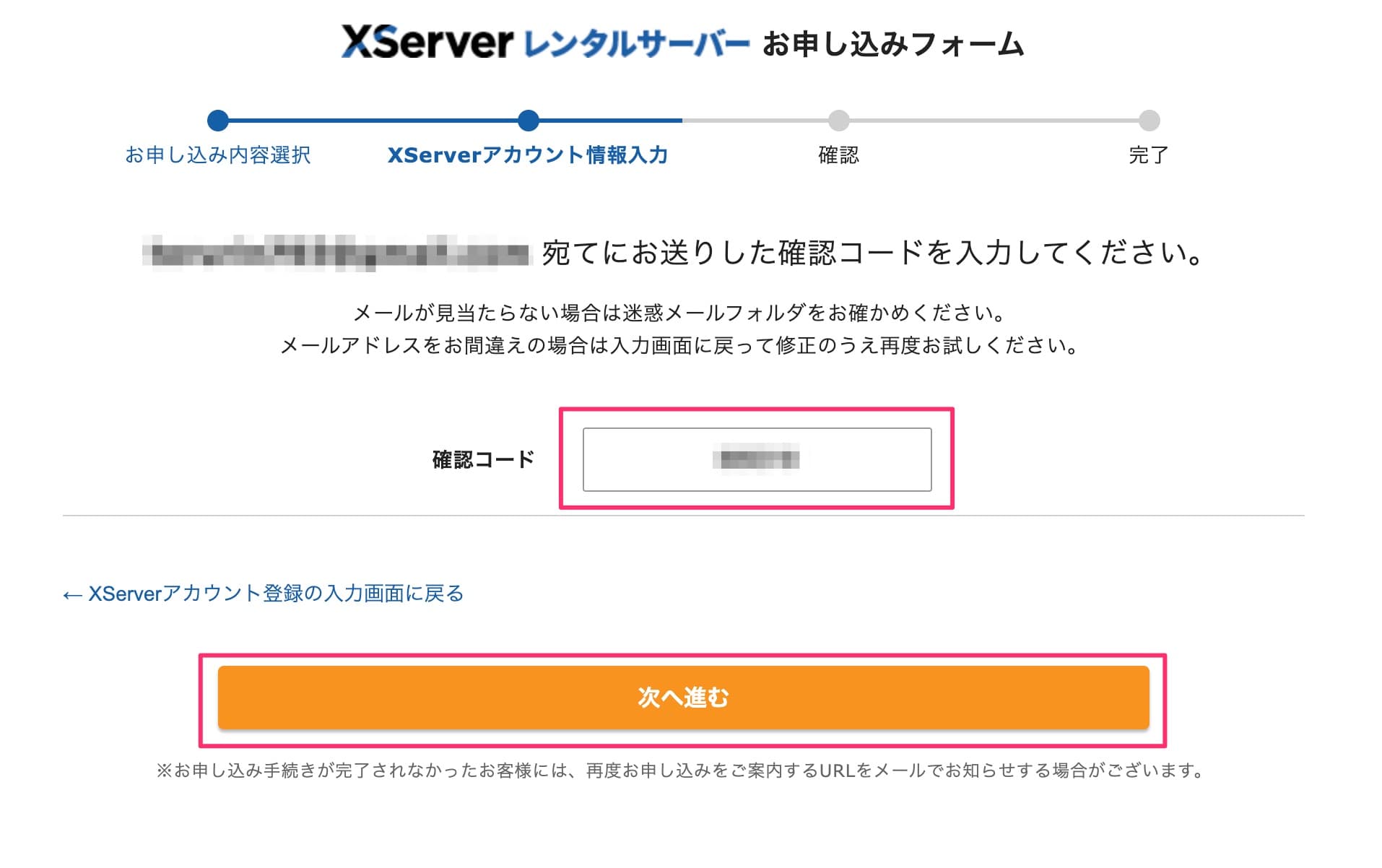
Task: Click the gray 確認 progress step dot
Action: click(x=838, y=121)
